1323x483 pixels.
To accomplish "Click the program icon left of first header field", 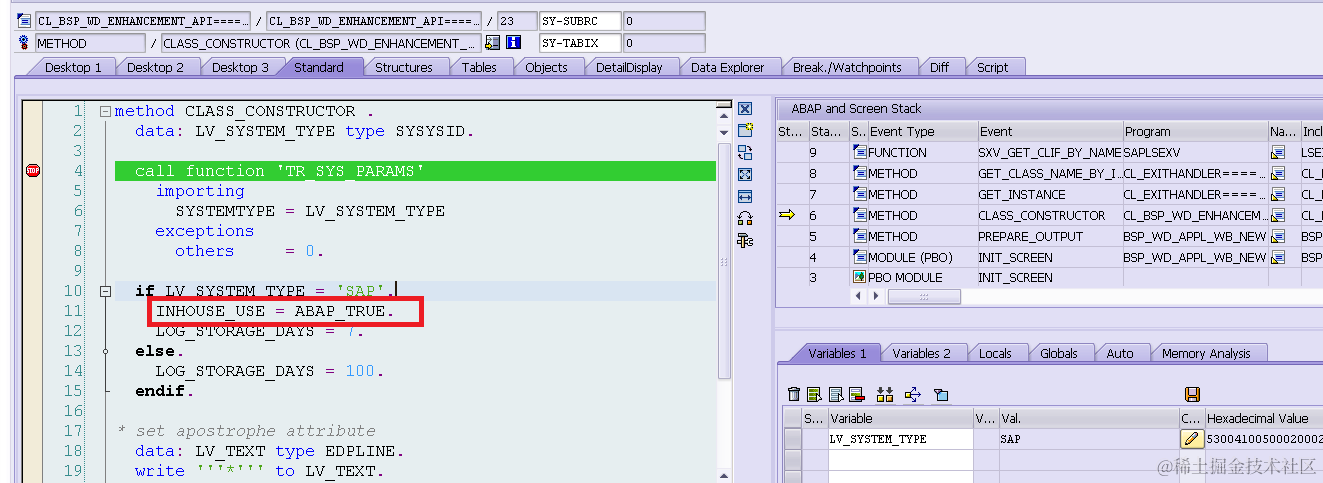I will (24, 20).
